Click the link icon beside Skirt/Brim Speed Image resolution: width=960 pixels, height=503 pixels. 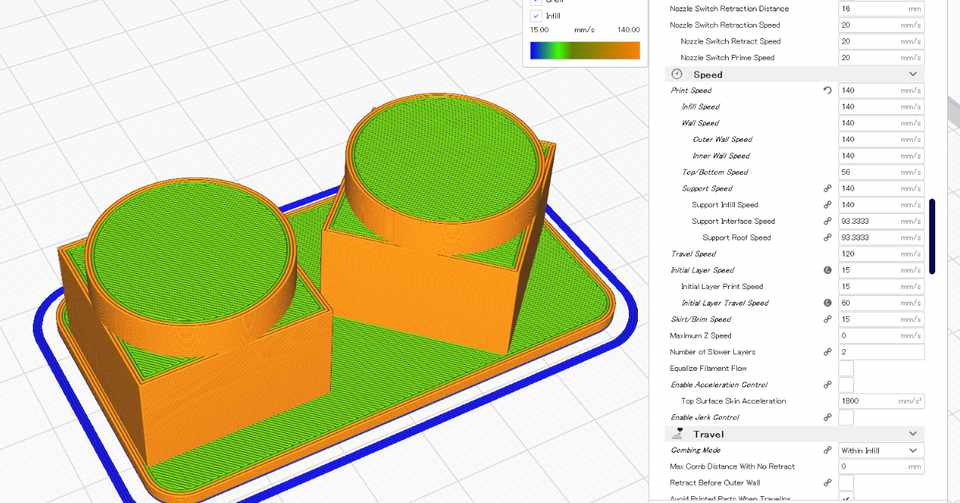tap(827, 319)
